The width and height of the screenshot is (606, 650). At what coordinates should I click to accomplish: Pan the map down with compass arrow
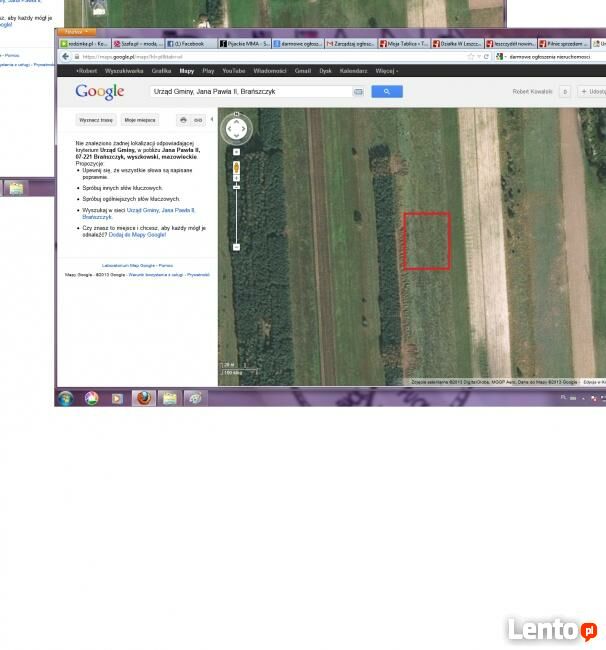236,136
